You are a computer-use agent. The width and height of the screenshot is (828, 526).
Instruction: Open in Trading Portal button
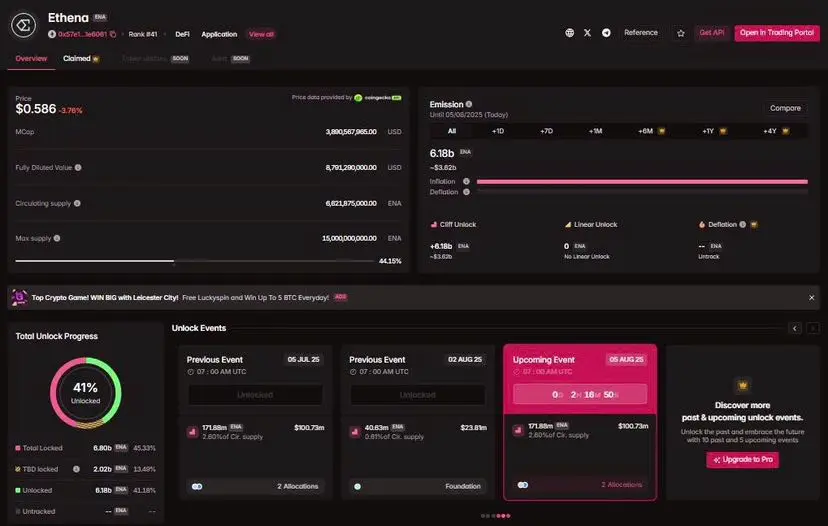tap(777, 33)
